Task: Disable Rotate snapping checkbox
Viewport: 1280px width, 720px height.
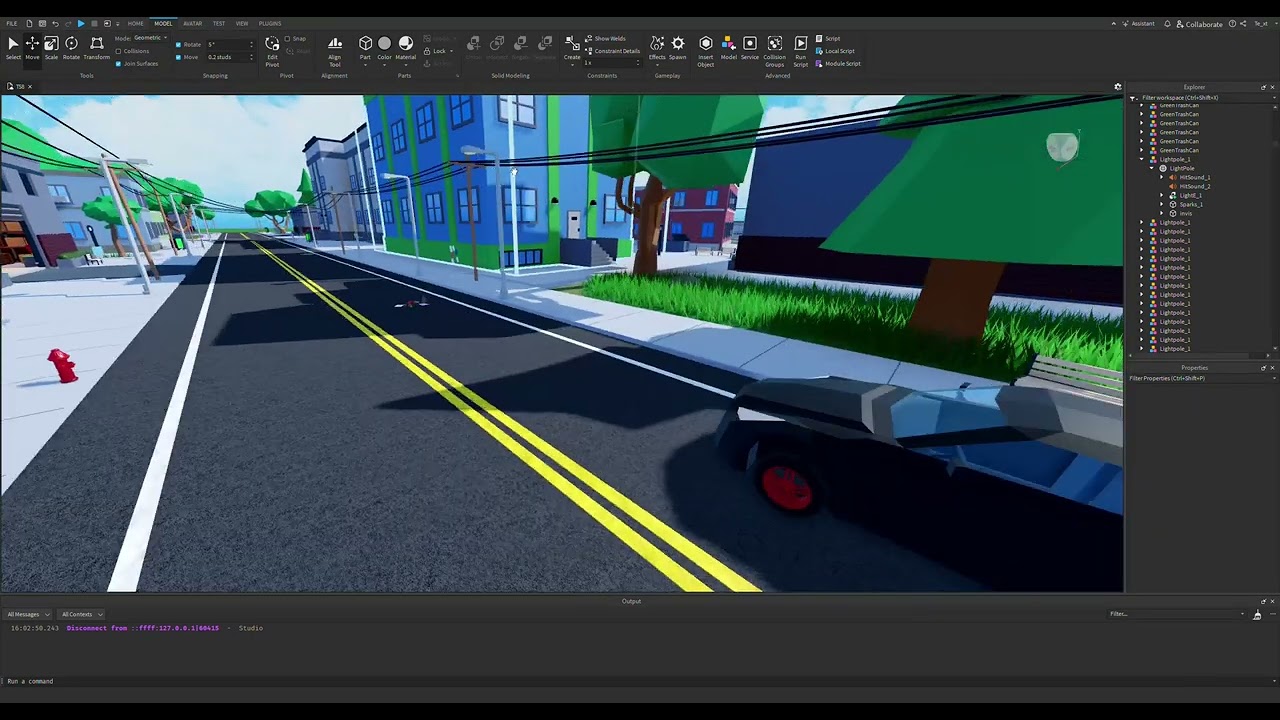Action: pos(178,44)
